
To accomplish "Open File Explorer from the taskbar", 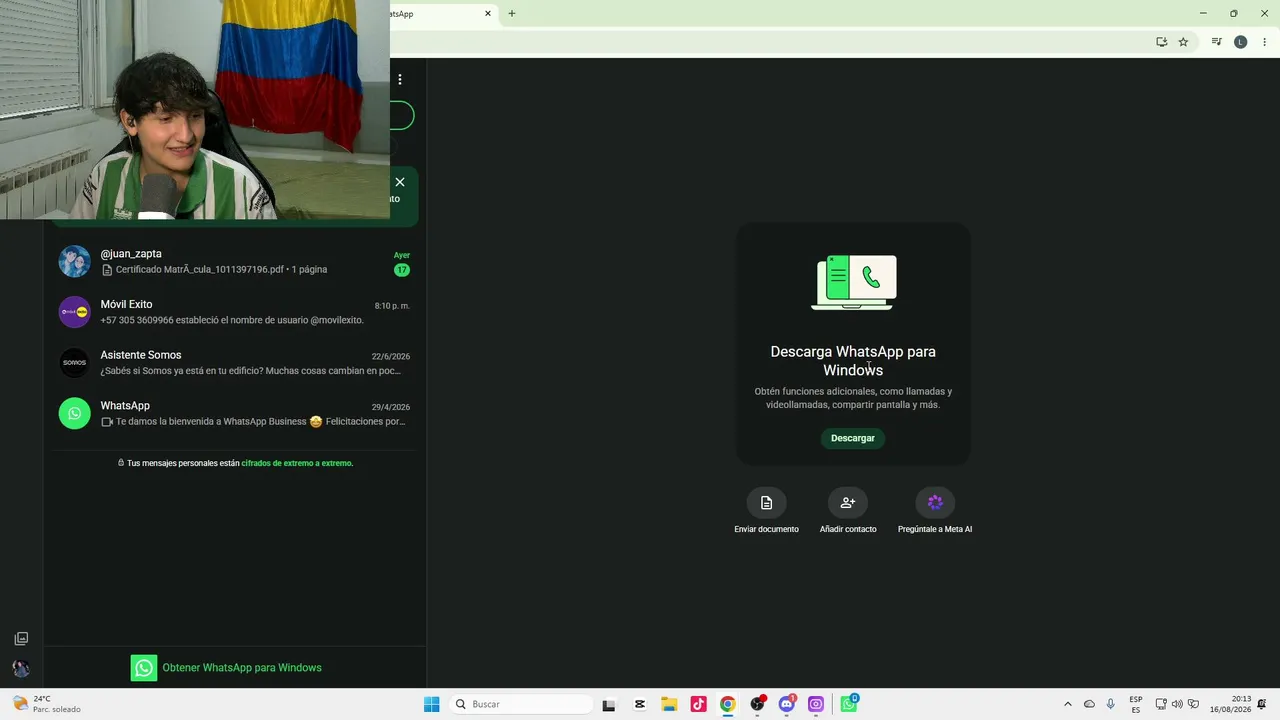I will 669,704.
